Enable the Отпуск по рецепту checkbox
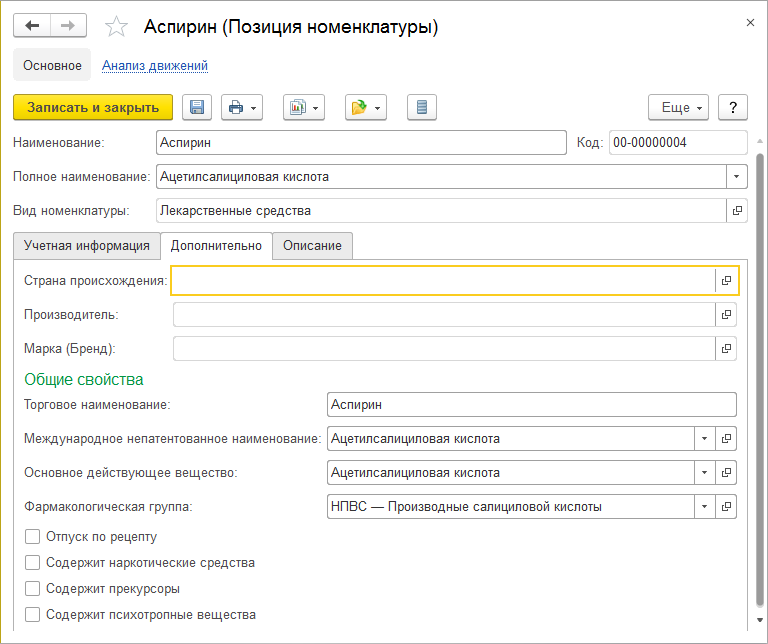The height and width of the screenshot is (644, 768). click(x=33, y=536)
